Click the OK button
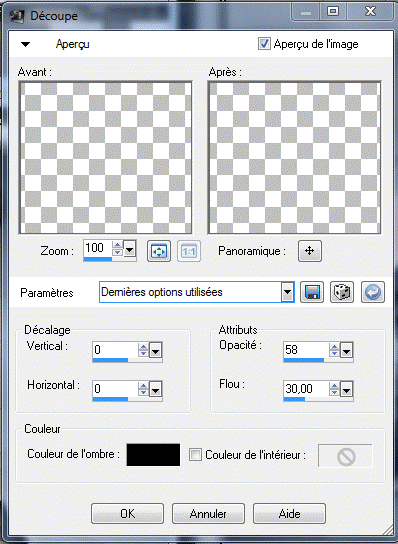This screenshot has width=398, height=544. pyautogui.click(x=127, y=513)
